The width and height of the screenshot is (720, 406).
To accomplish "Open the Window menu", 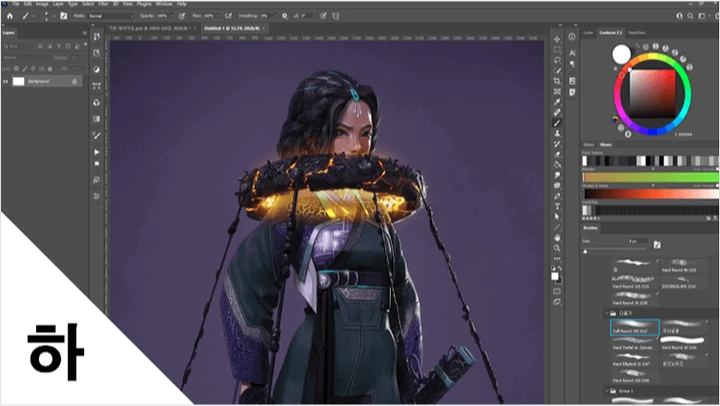I will [x=164, y=4].
